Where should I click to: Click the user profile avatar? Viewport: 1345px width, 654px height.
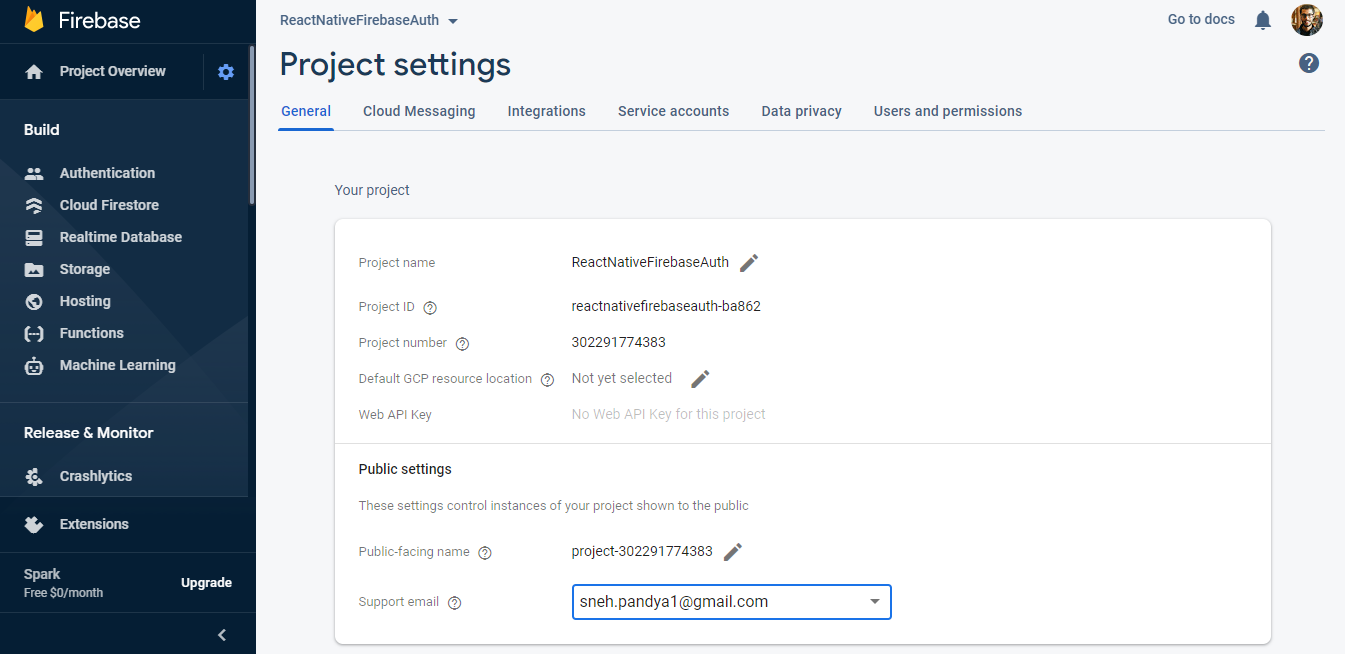point(1306,20)
